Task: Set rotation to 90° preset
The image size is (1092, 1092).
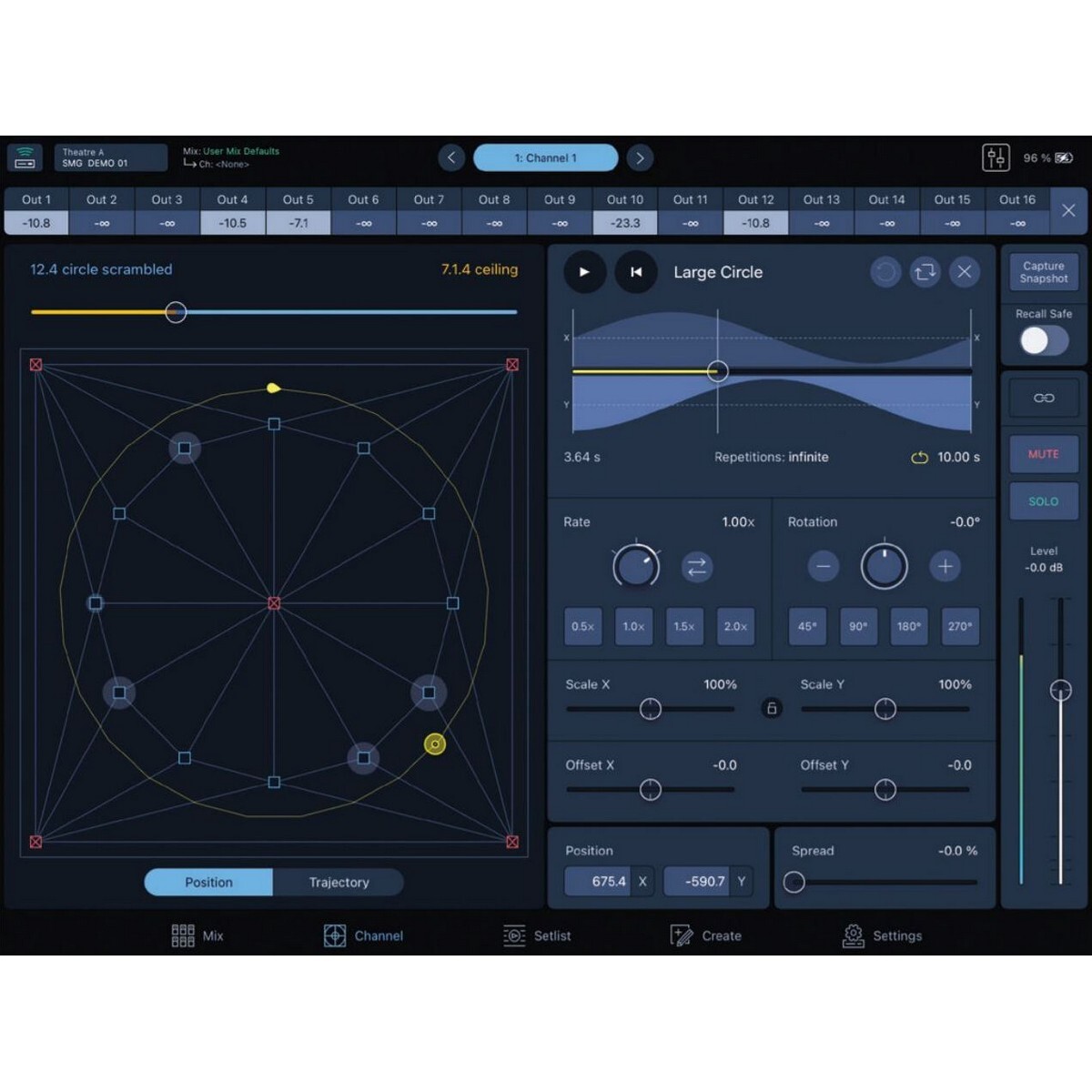Action: 857,626
